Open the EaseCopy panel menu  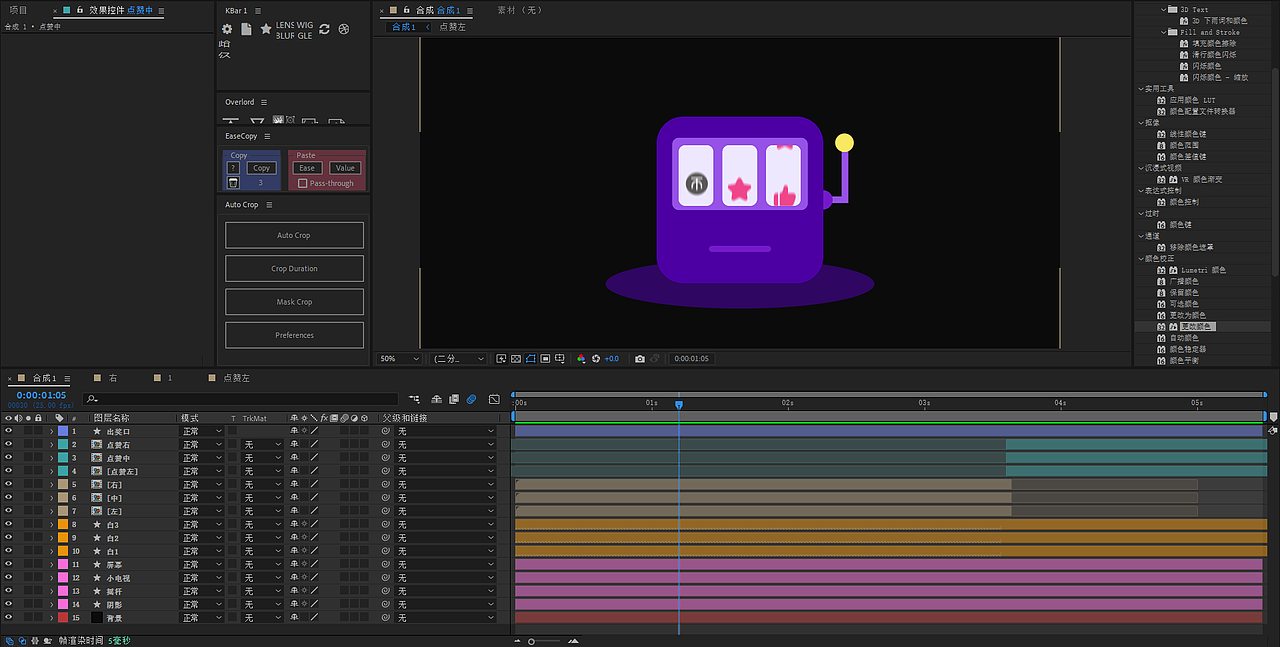[268, 136]
